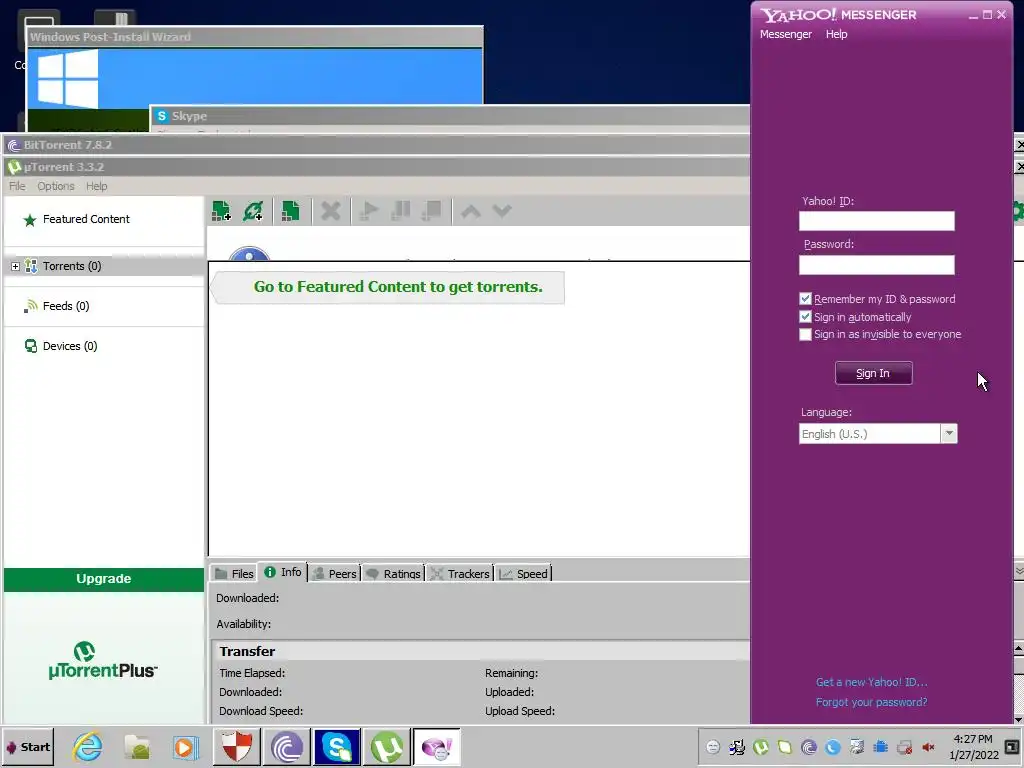
Task: Click the Start torrent play icon in toolbar
Action: click(x=369, y=211)
